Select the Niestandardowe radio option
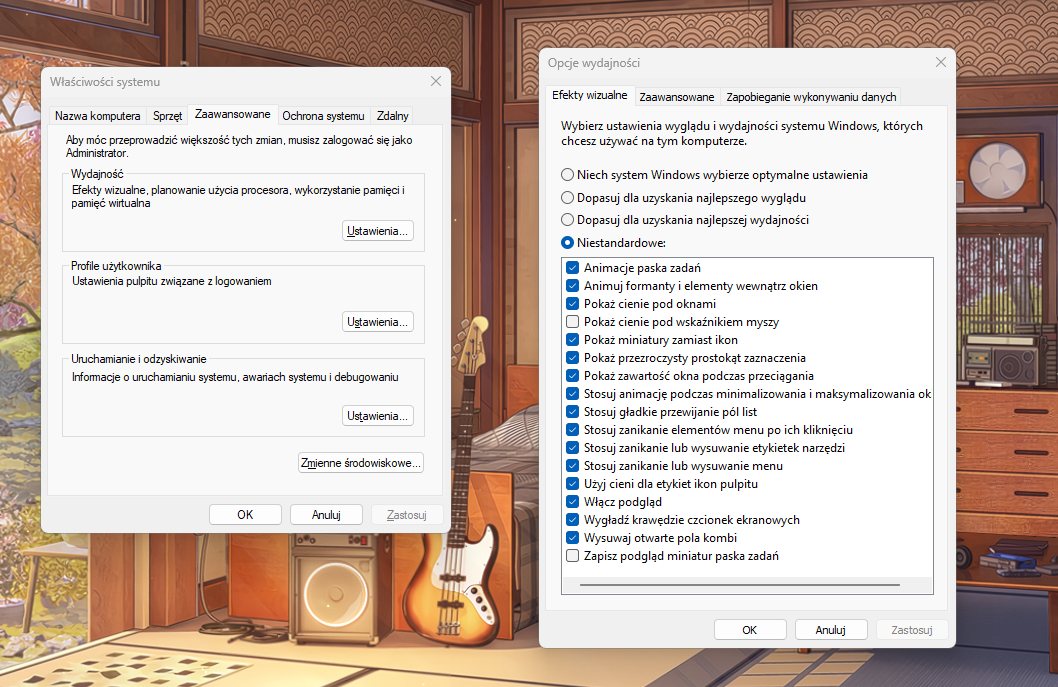Viewport: 1058px width, 687px height. pos(567,243)
